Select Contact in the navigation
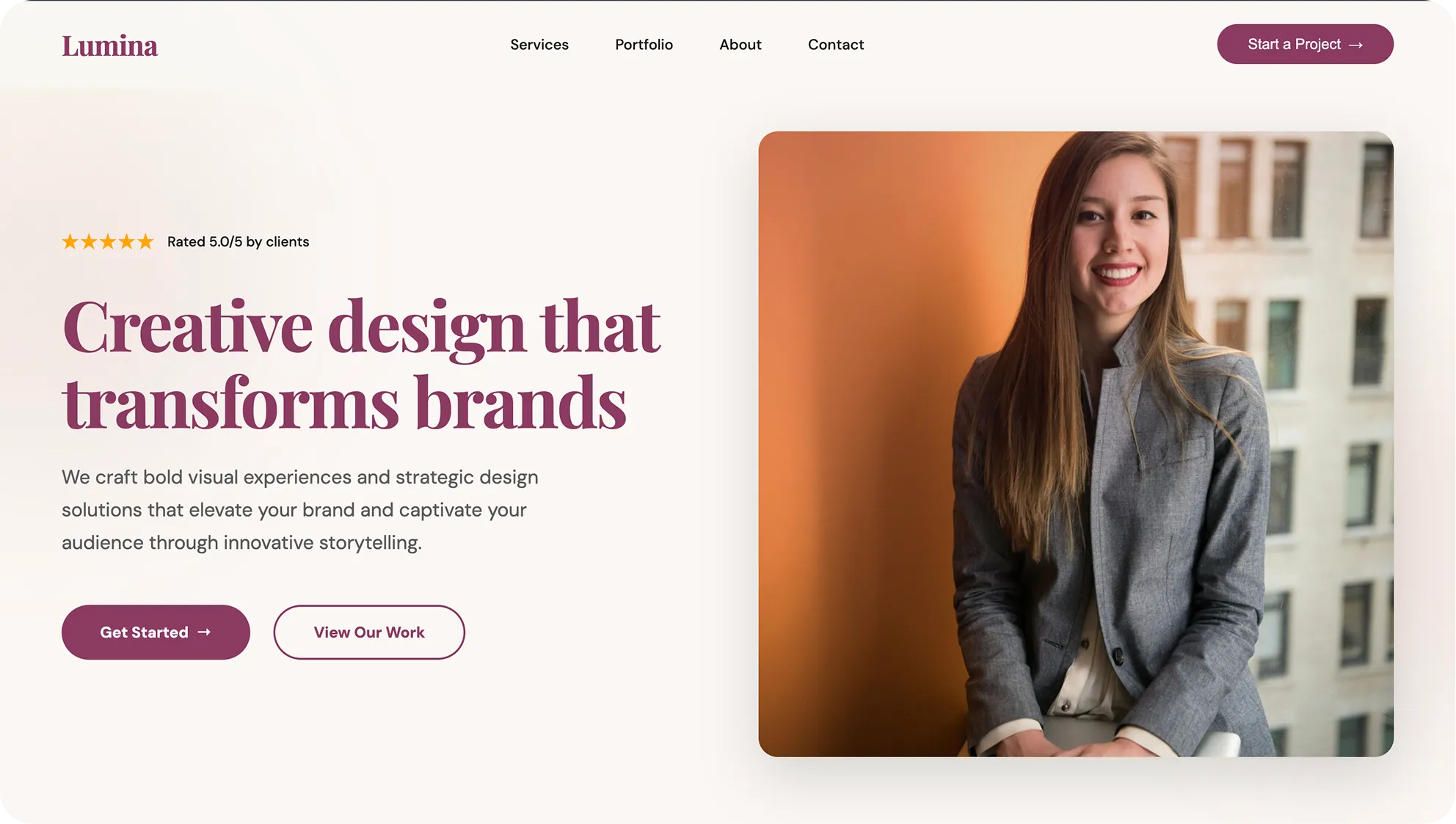This screenshot has height=824, width=1456. point(836,45)
